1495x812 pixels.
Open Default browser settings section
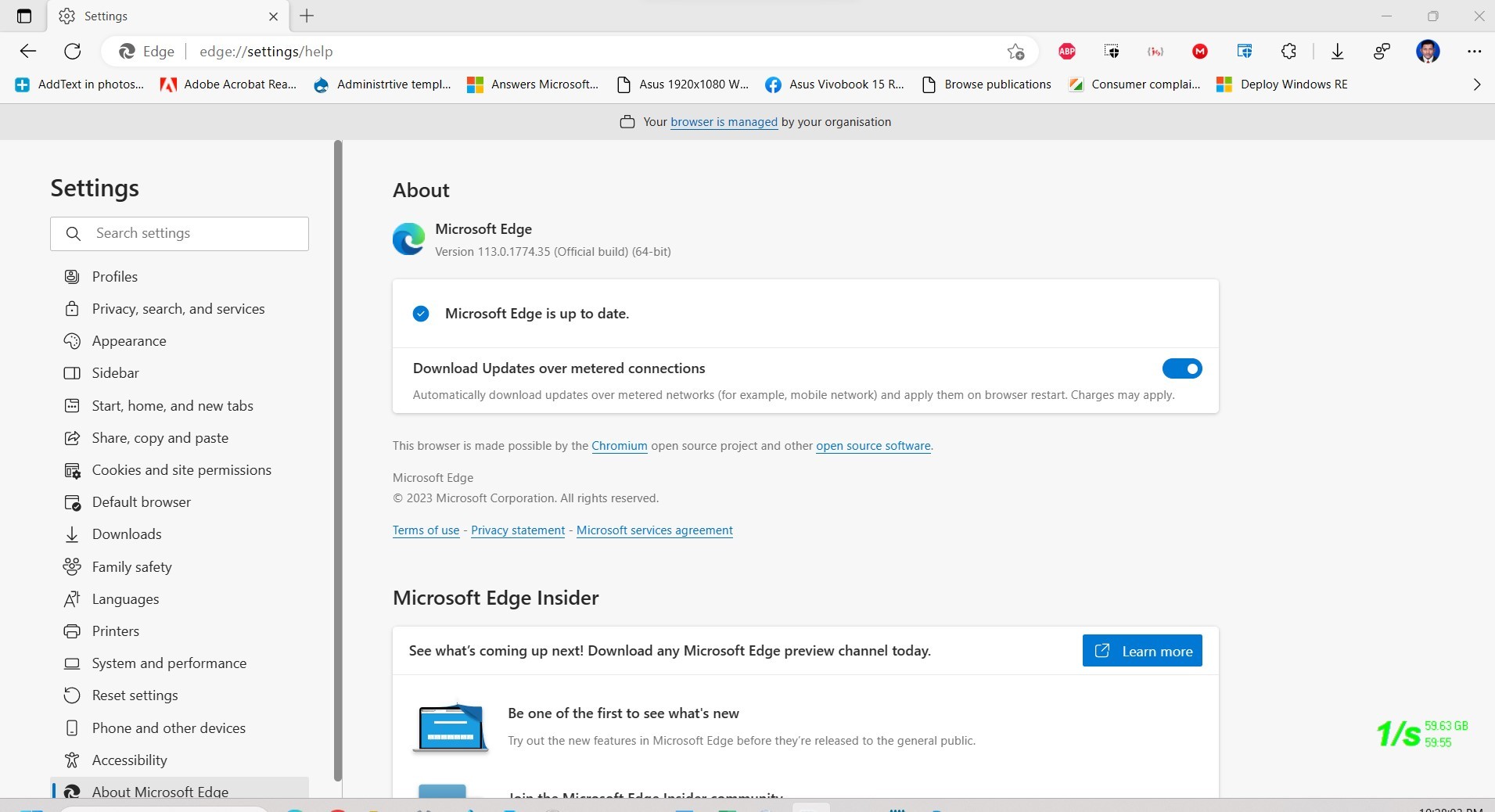(x=179, y=502)
